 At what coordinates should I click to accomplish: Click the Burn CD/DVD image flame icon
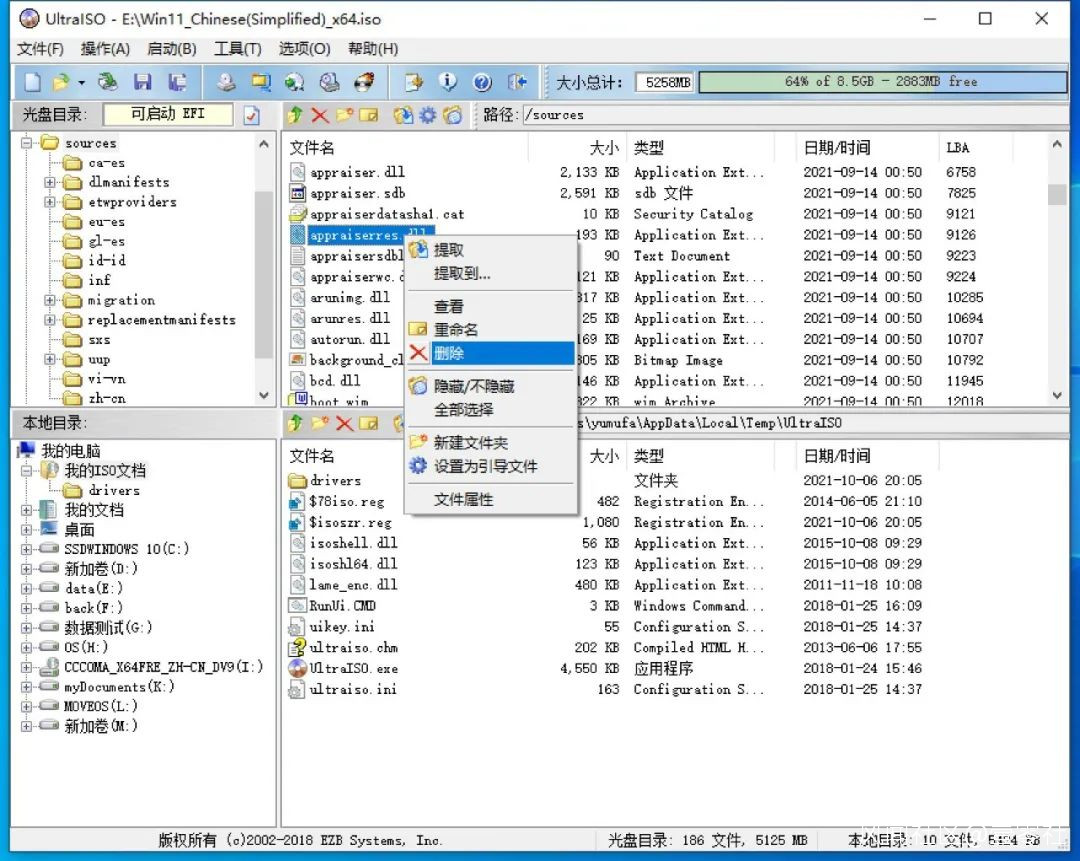(x=364, y=82)
